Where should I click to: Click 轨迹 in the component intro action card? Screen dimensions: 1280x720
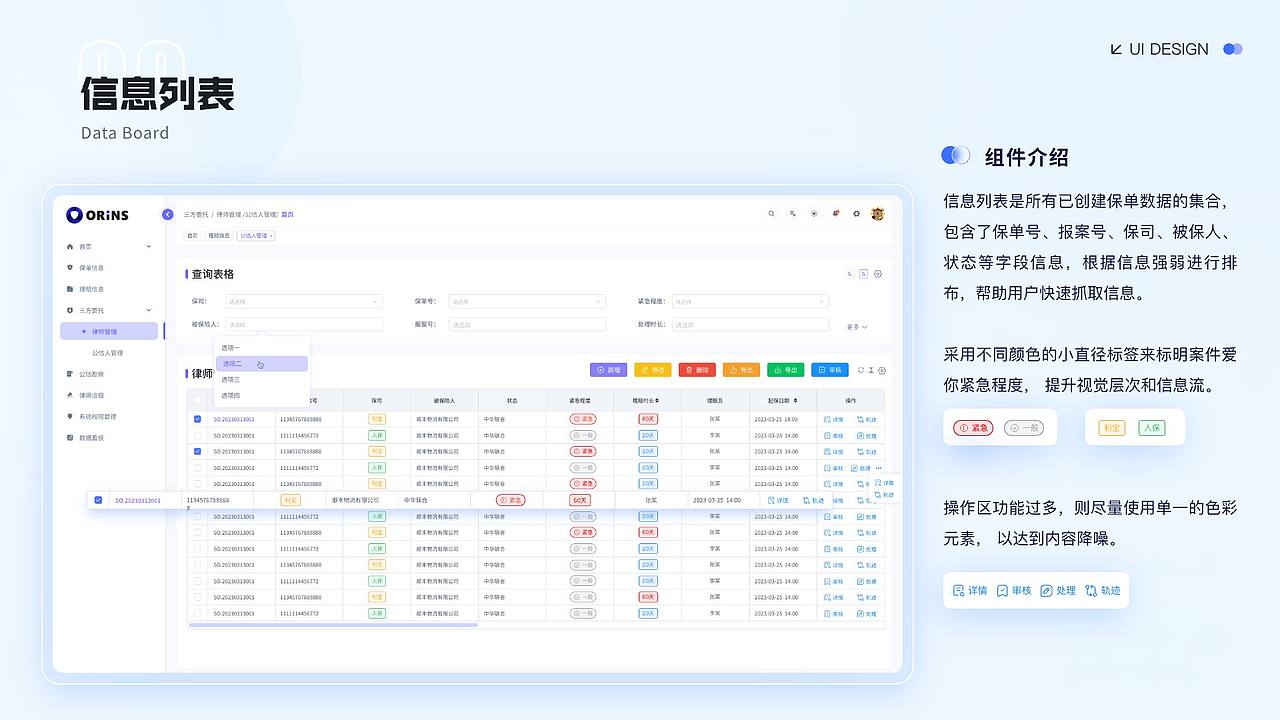tap(1102, 591)
